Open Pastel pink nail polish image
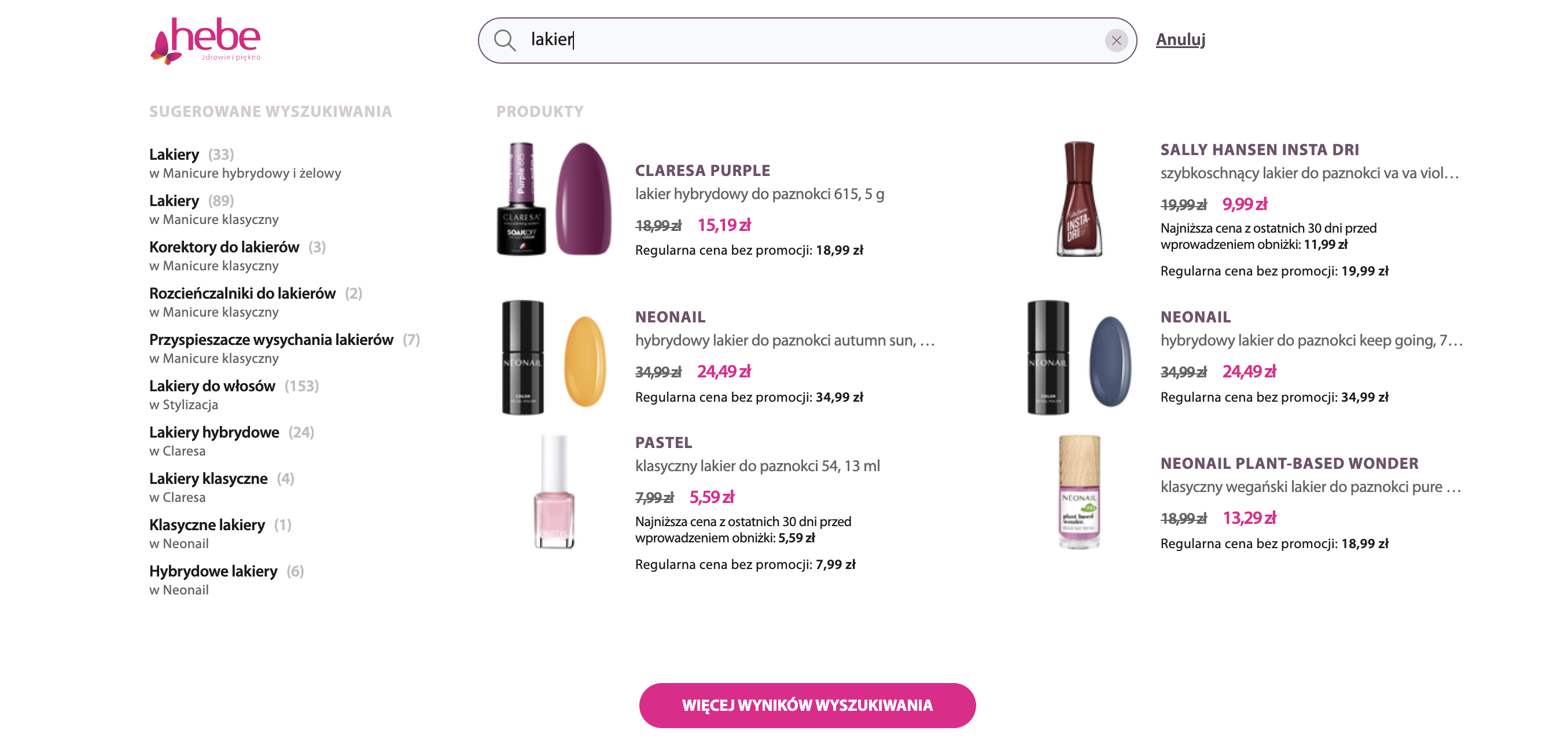 tap(554, 491)
